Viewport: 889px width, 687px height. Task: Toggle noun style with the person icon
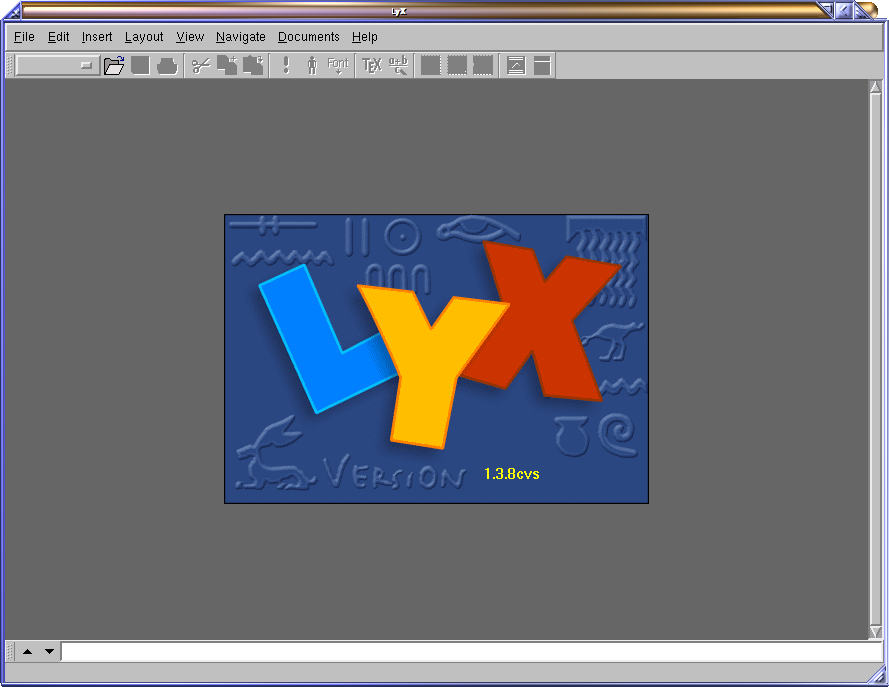pyautogui.click(x=312, y=66)
